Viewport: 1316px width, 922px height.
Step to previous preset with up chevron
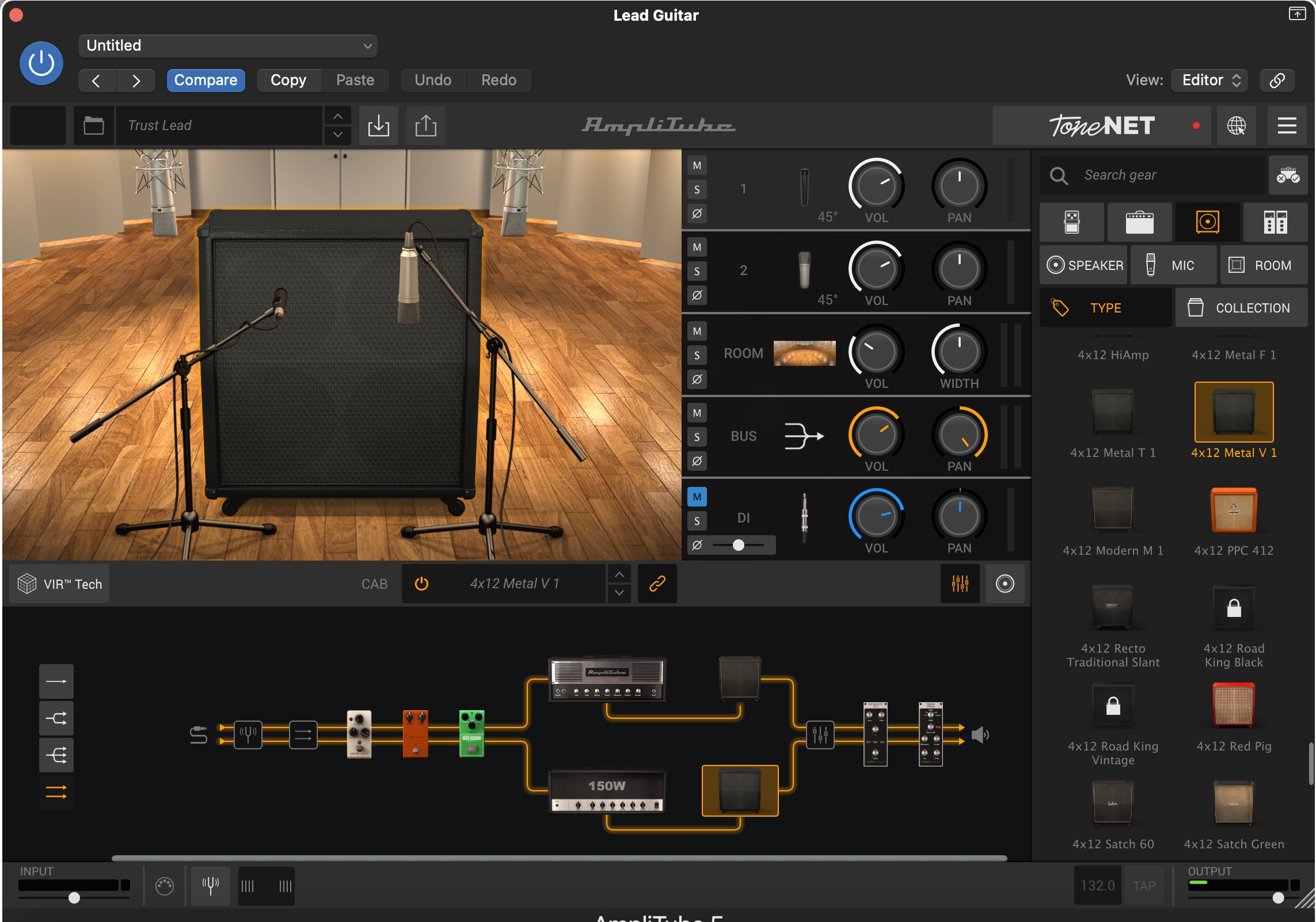(x=338, y=116)
